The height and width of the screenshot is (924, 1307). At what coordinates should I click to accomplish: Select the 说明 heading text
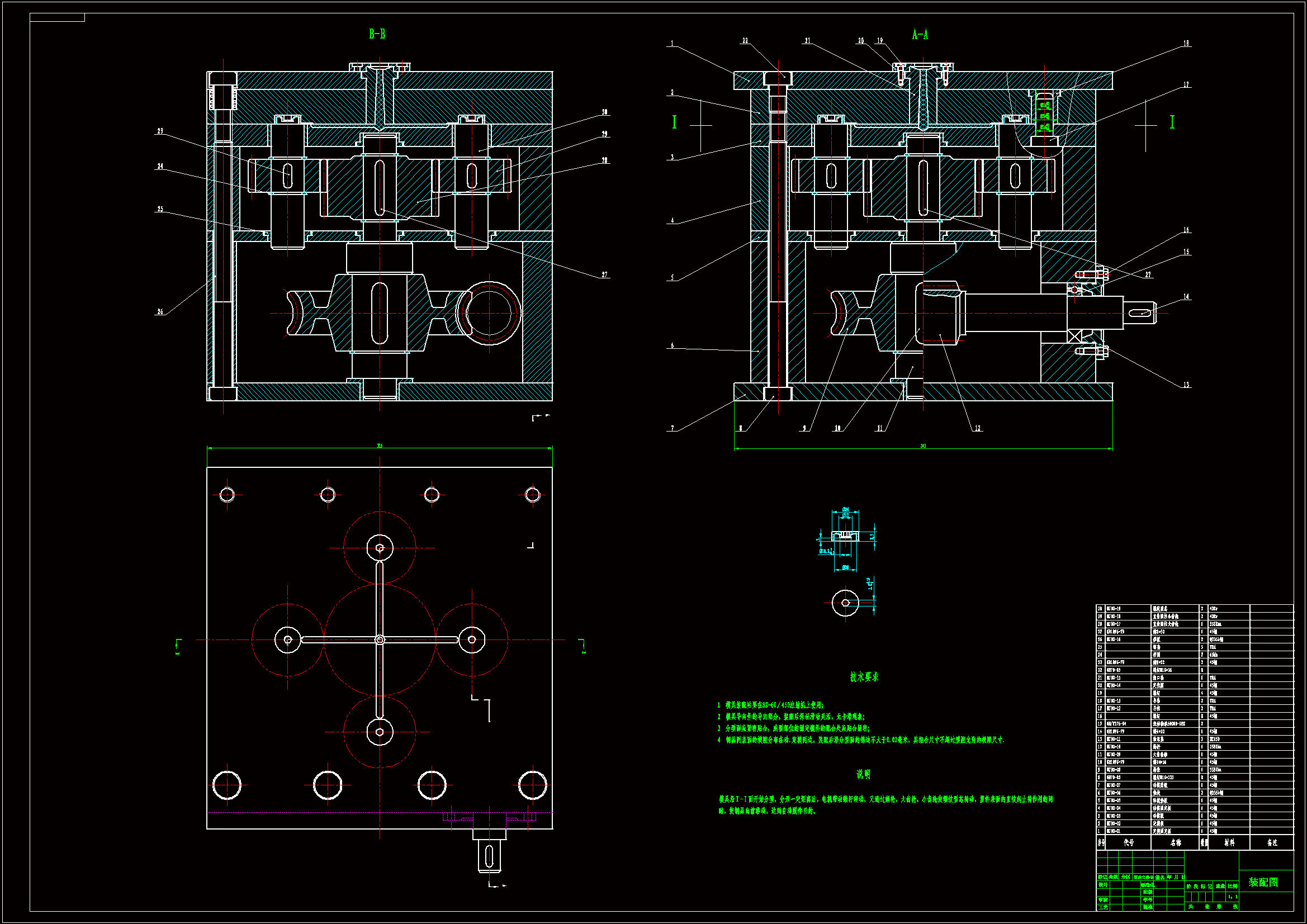point(863,774)
